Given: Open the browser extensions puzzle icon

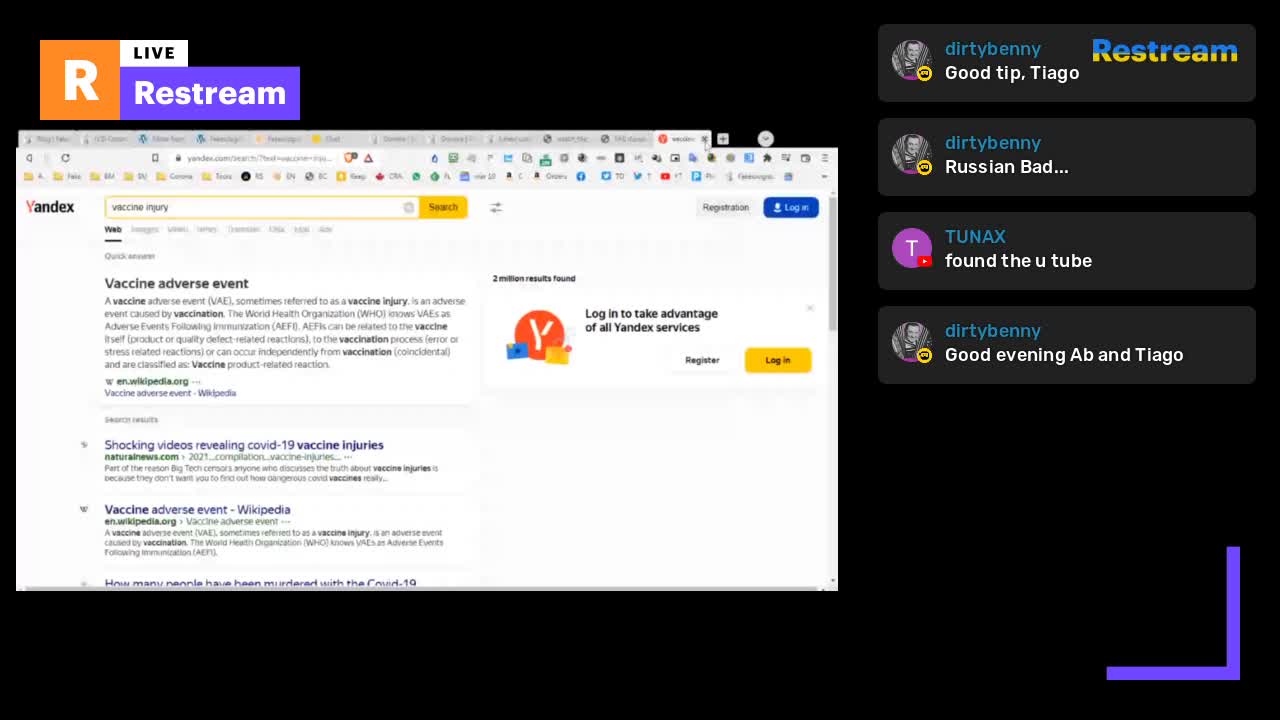Looking at the screenshot, I should point(767,158).
